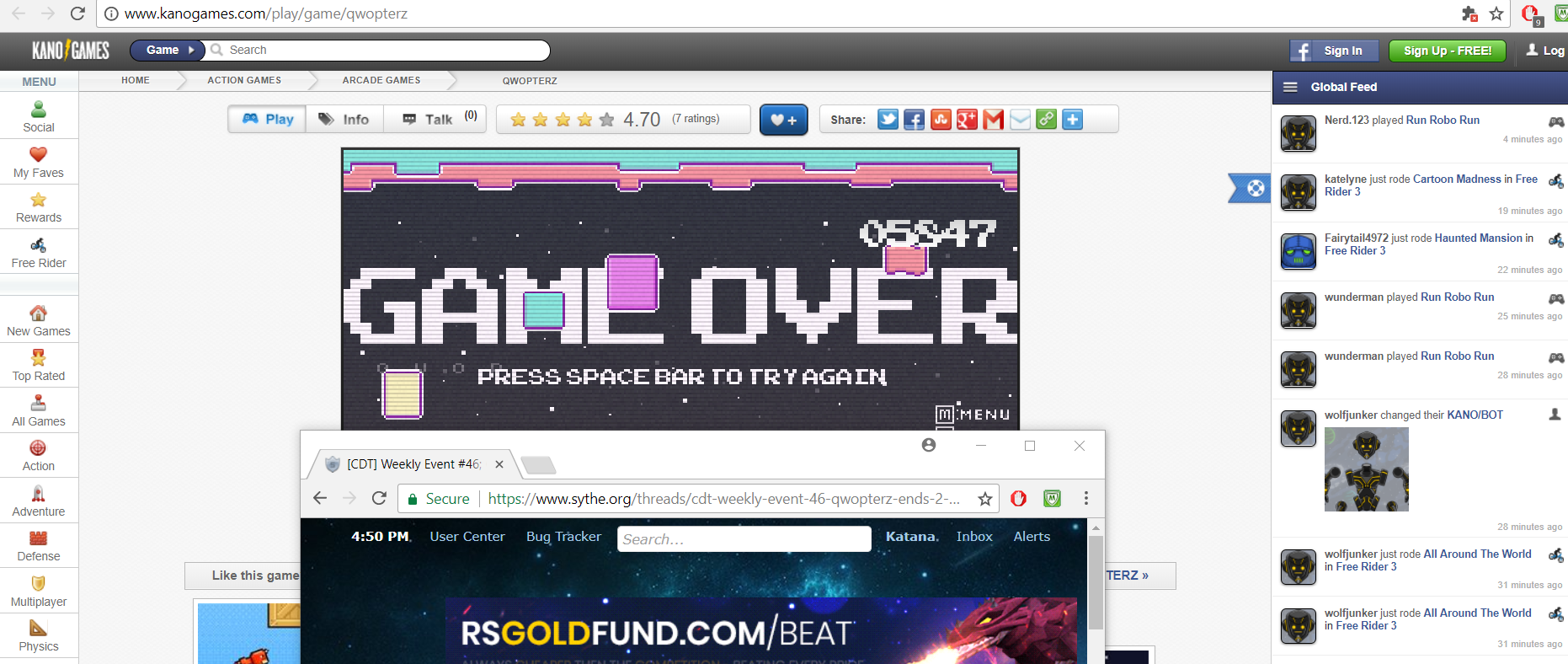Open Chrome menu in Sythe window
Viewport: 1568px width, 664px height.
tap(1086, 498)
